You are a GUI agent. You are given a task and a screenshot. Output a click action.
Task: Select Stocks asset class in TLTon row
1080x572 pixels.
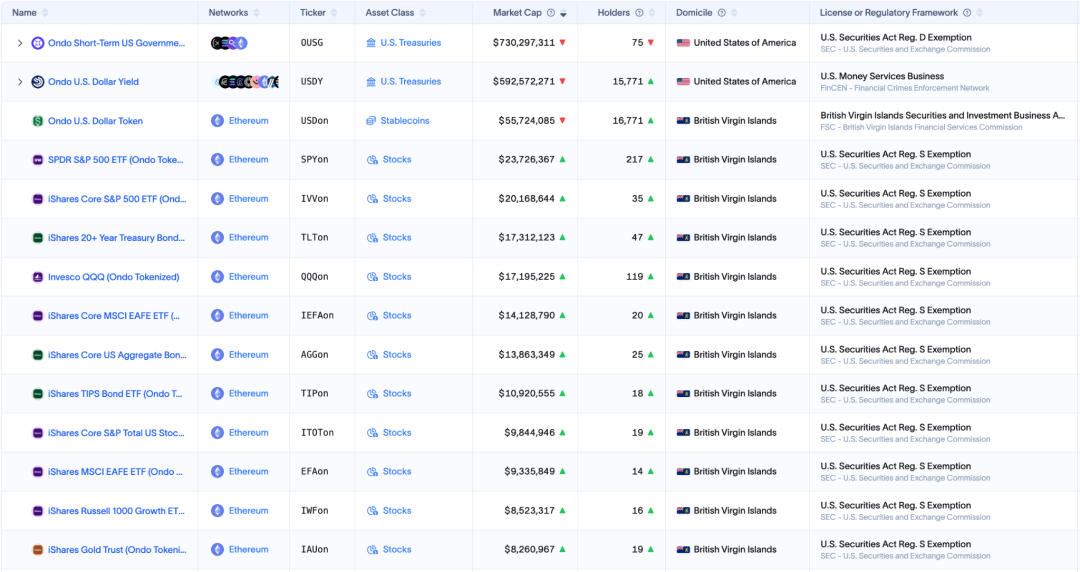[x=396, y=238]
